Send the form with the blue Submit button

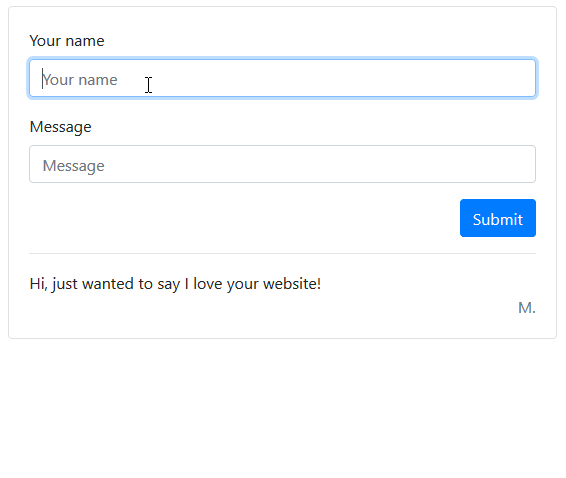[x=498, y=218]
